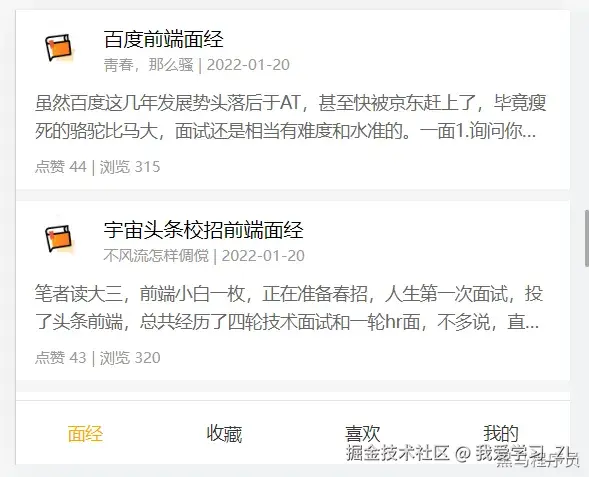Click the 2022-01-20 date under 百度前端面经
This screenshot has width=589, height=477.
(248, 65)
